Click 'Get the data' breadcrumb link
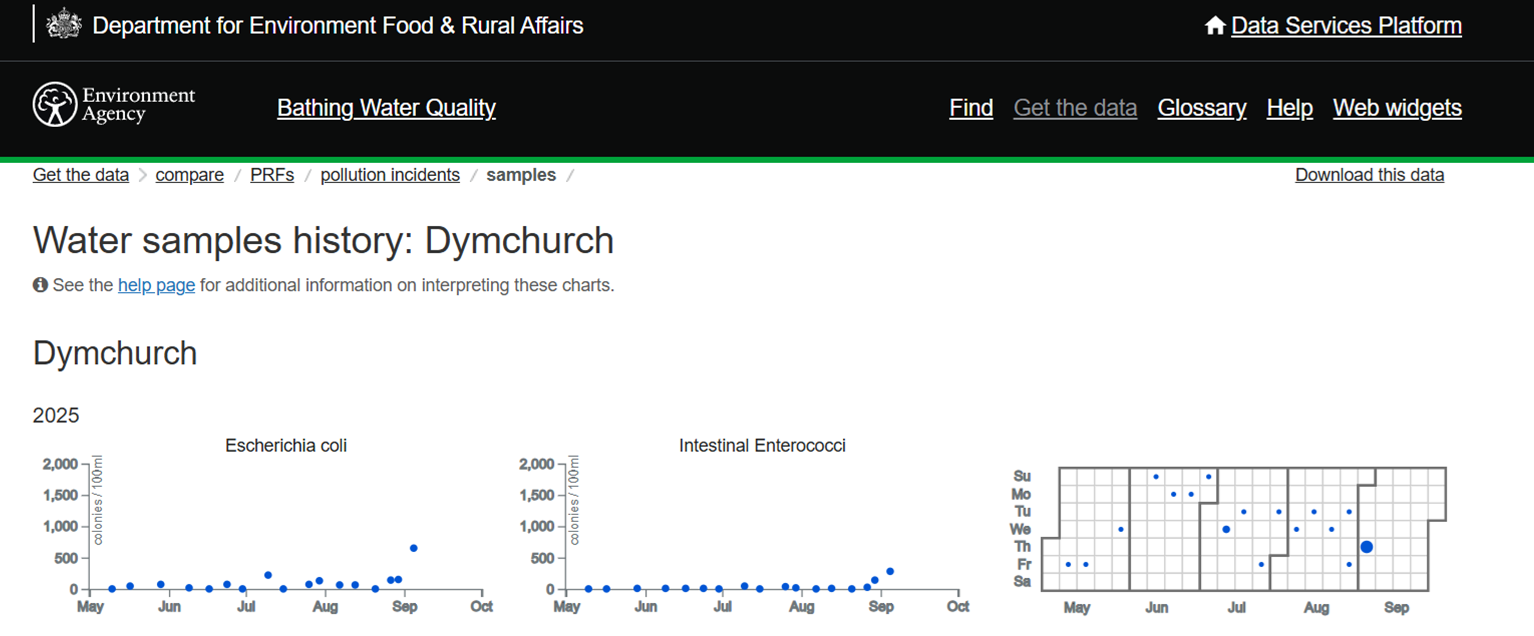This screenshot has width=1534, height=636. point(81,175)
